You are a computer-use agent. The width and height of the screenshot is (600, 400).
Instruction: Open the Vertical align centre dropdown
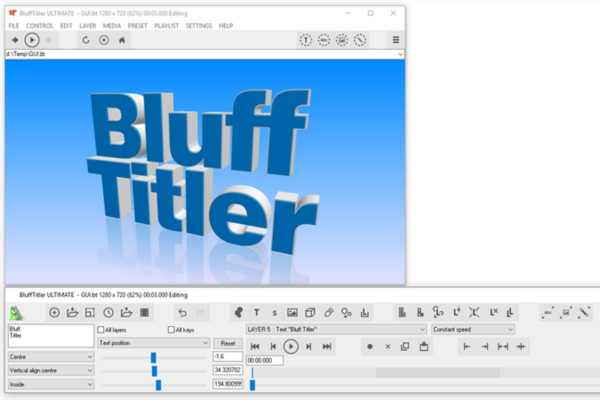click(x=51, y=371)
